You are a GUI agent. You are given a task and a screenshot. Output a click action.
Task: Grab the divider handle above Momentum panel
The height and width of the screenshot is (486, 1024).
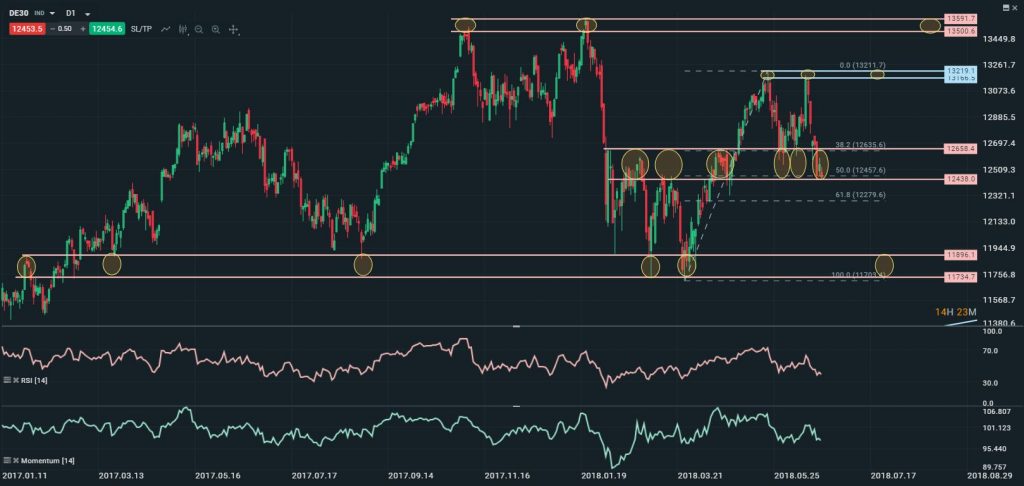tap(516, 406)
